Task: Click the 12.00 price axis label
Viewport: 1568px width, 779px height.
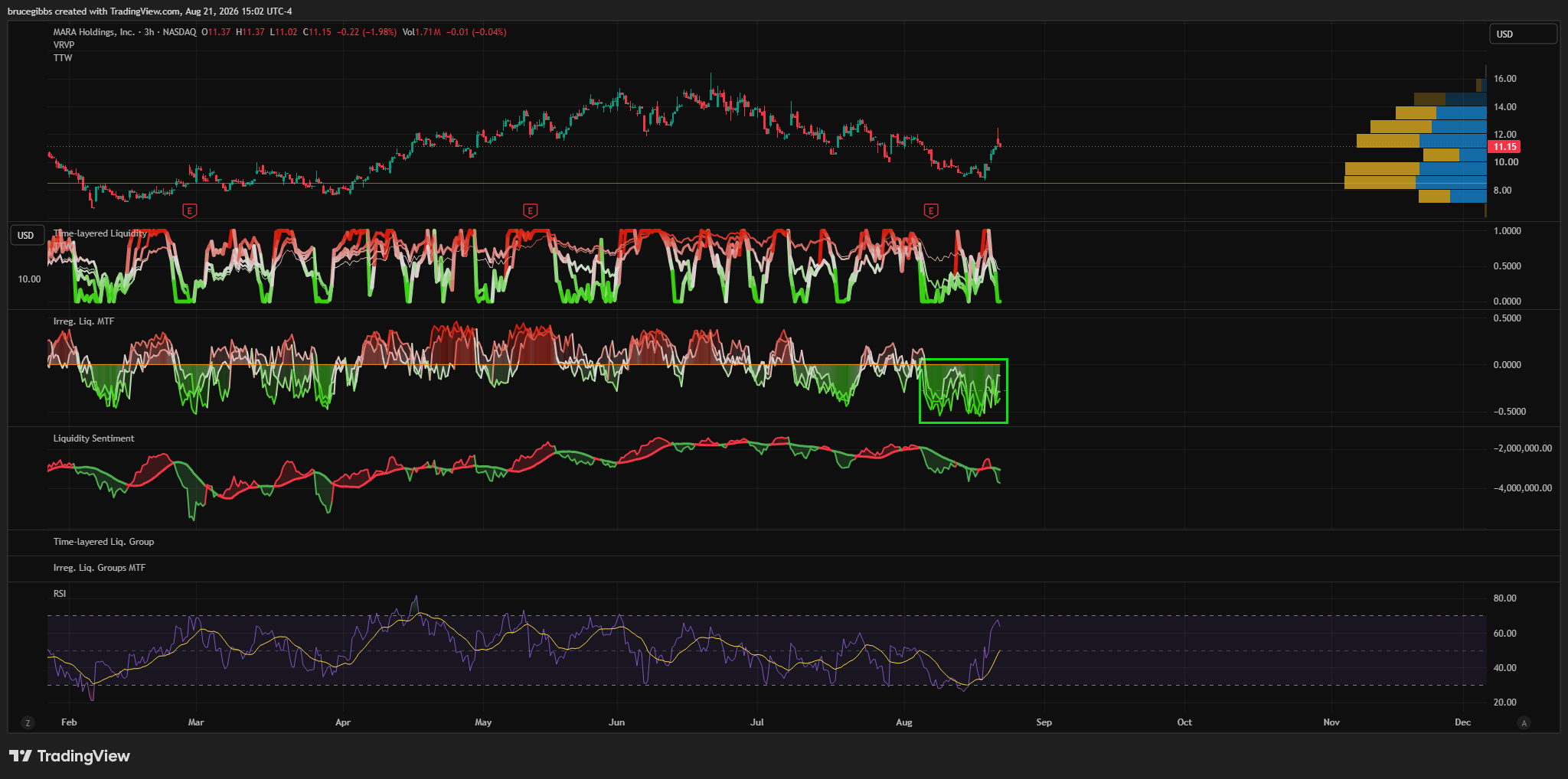Action: tap(1504, 135)
